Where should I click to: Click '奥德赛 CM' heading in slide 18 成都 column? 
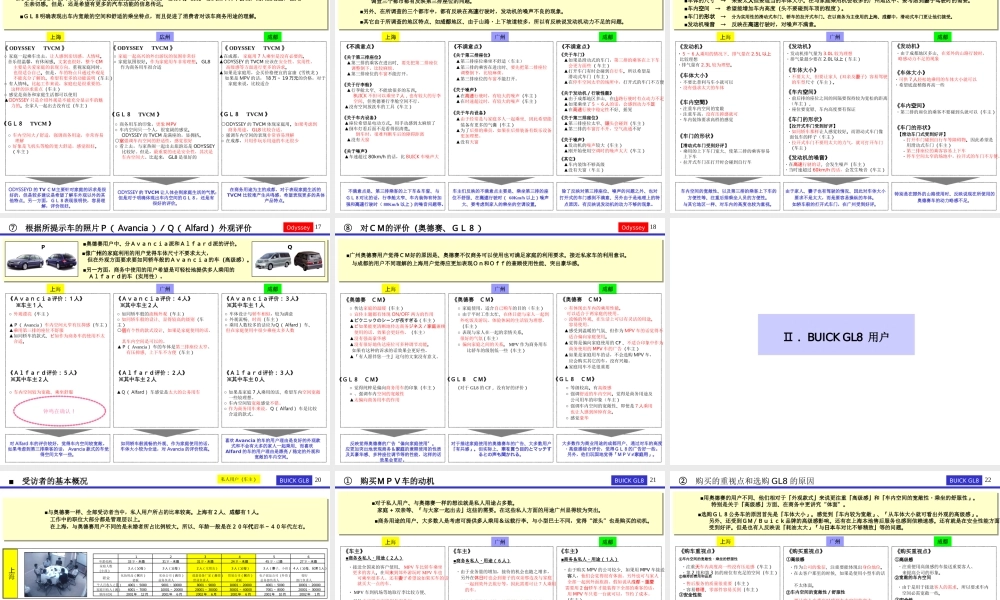[x=581, y=299]
